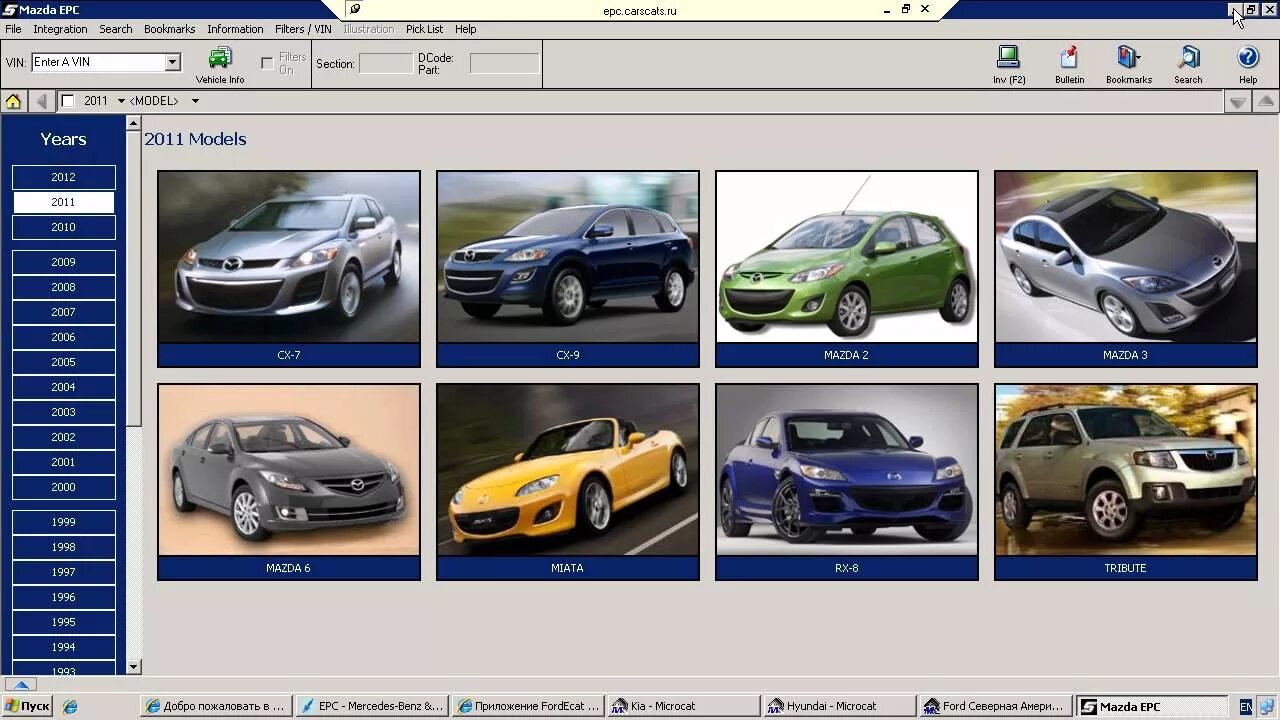Open Internet Explorer quick launch icon
Viewport: 1280px width, 720px height.
(70, 706)
